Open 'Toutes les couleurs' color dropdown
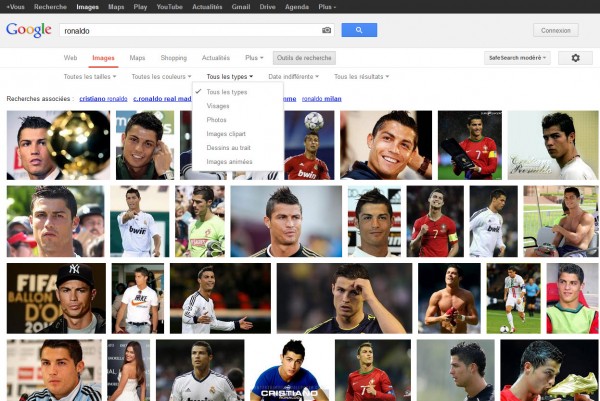This screenshot has height=401, width=600. 161,76
